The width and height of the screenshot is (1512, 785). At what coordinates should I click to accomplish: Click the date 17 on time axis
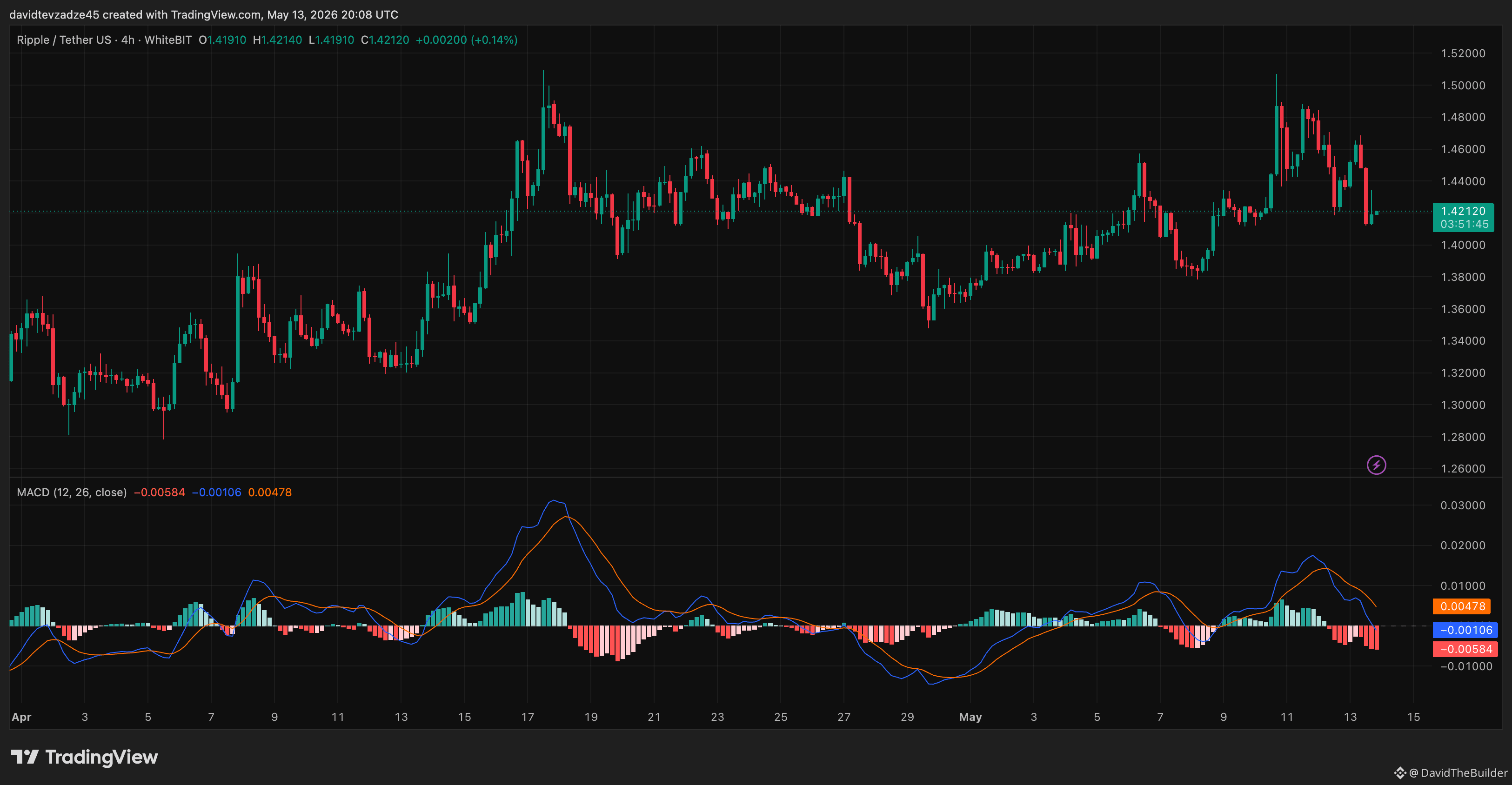point(528,717)
